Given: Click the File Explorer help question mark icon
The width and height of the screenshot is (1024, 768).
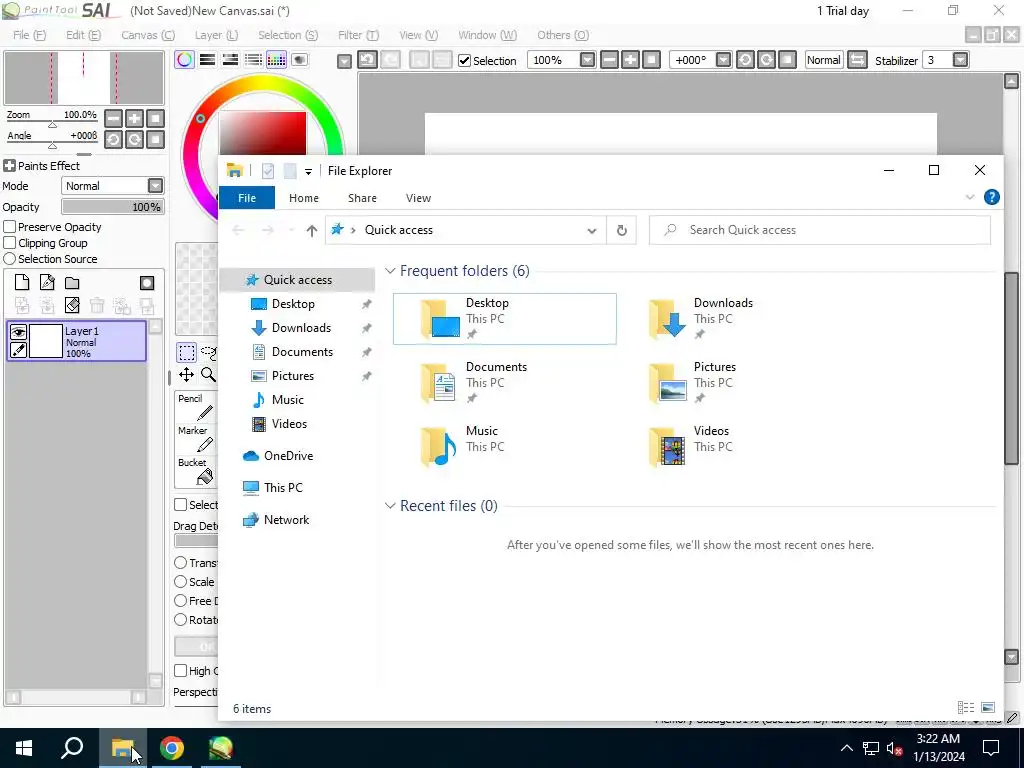Looking at the screenshot, I should 991,197.
